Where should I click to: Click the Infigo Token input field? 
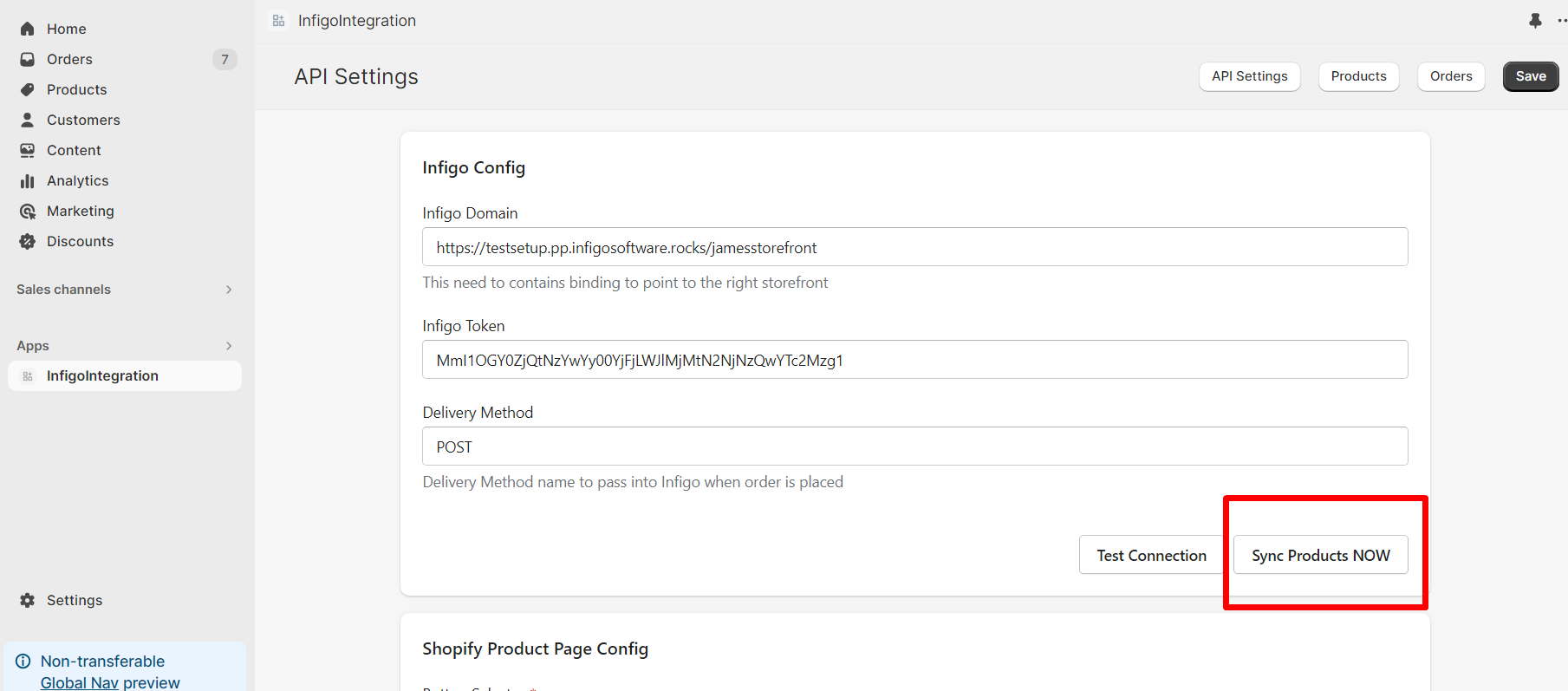pos(914,360)
